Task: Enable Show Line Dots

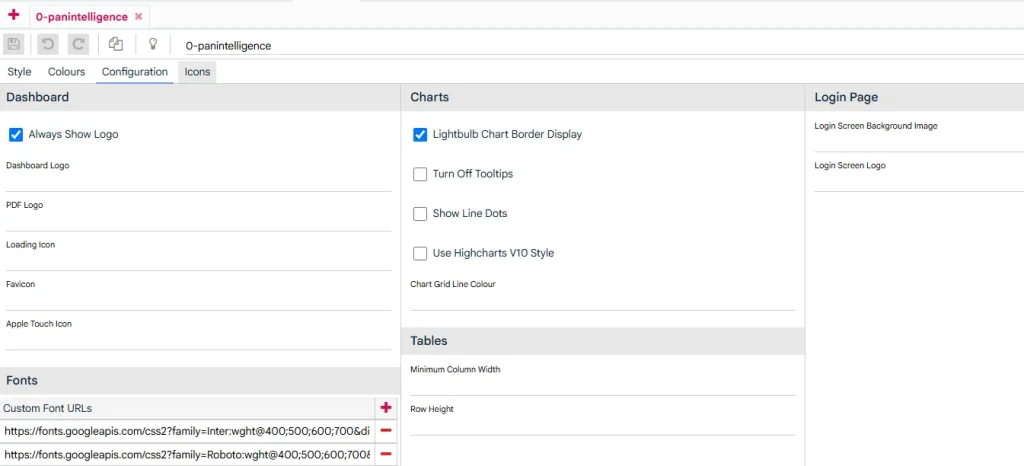Action: pyautogui.click(x=420, y=213)
